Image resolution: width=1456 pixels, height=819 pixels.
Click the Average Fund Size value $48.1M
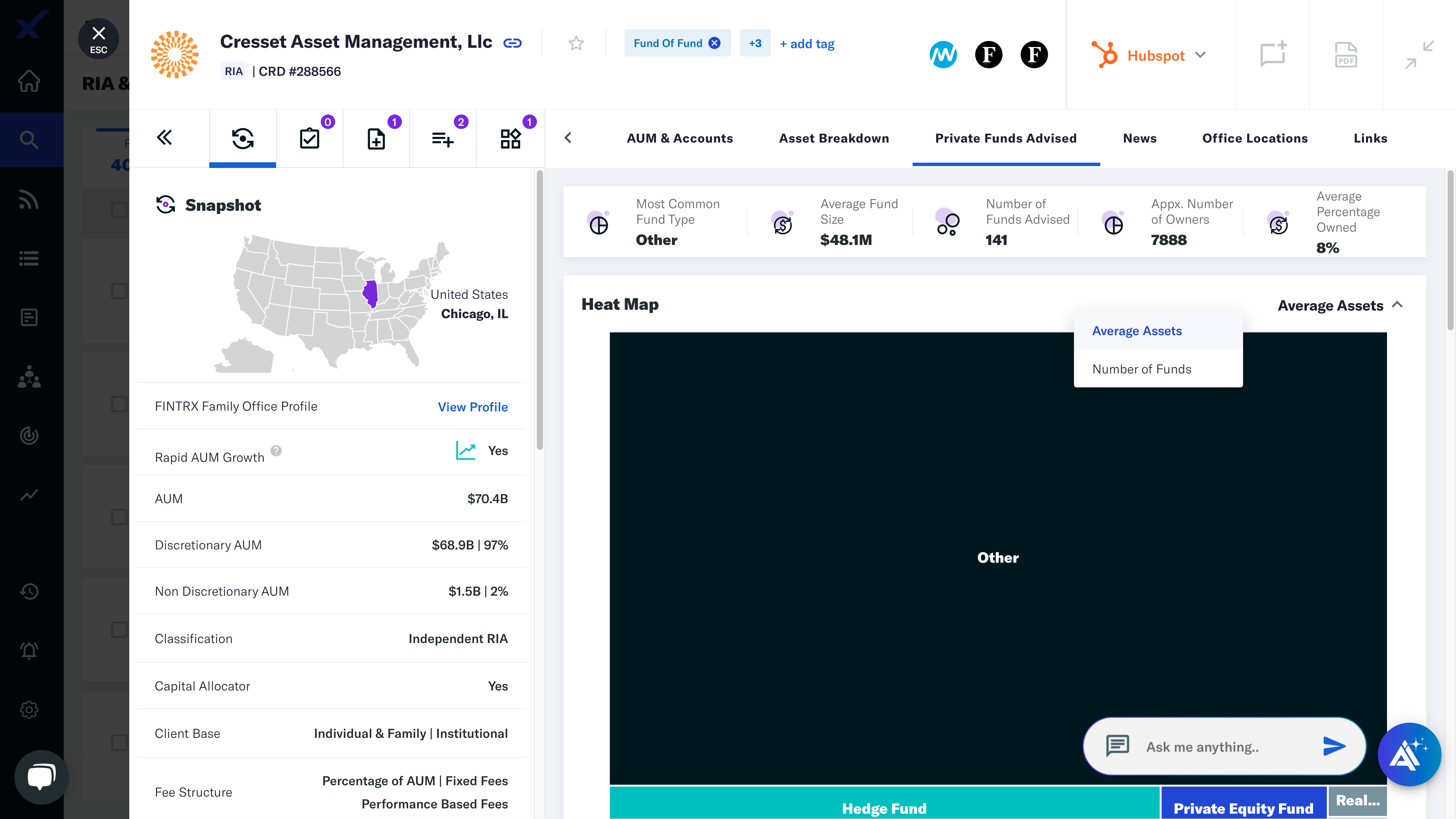[x=846, y=240]
